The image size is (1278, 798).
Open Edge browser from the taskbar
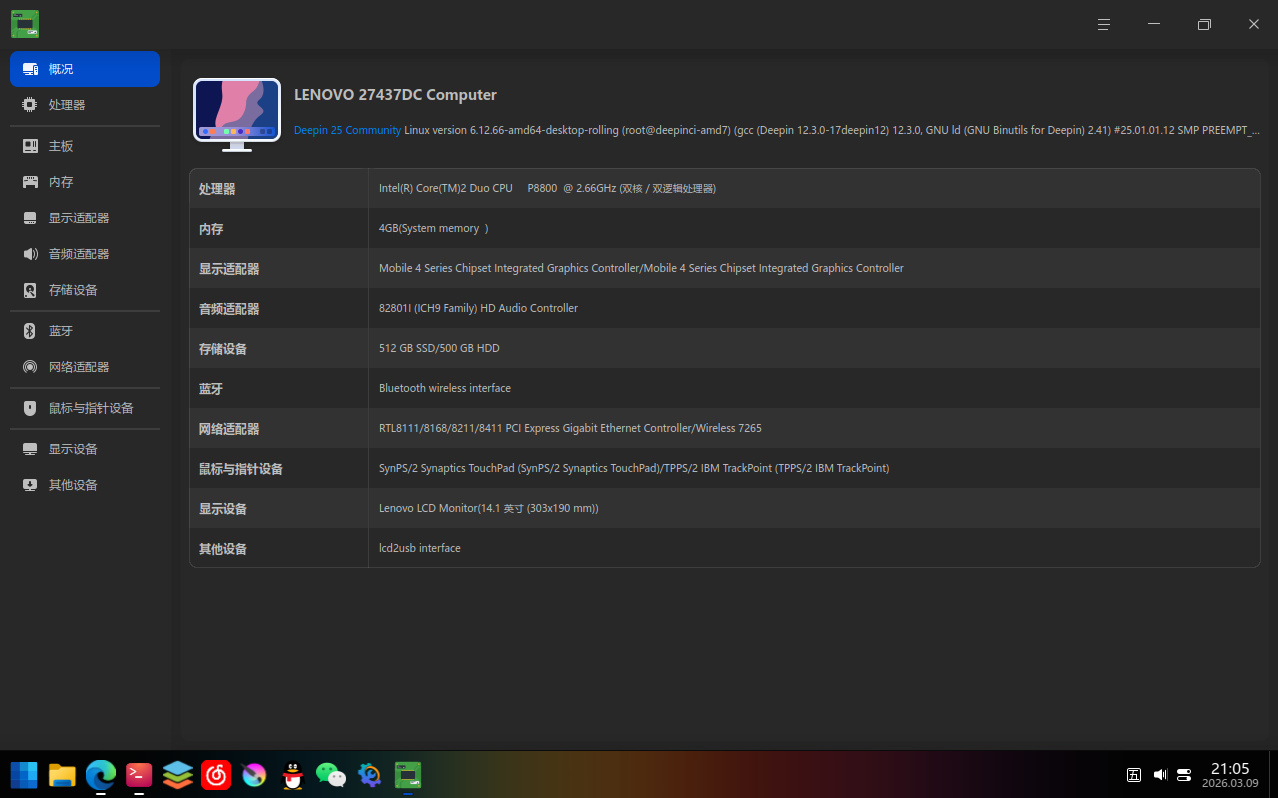tap(101, 775)
